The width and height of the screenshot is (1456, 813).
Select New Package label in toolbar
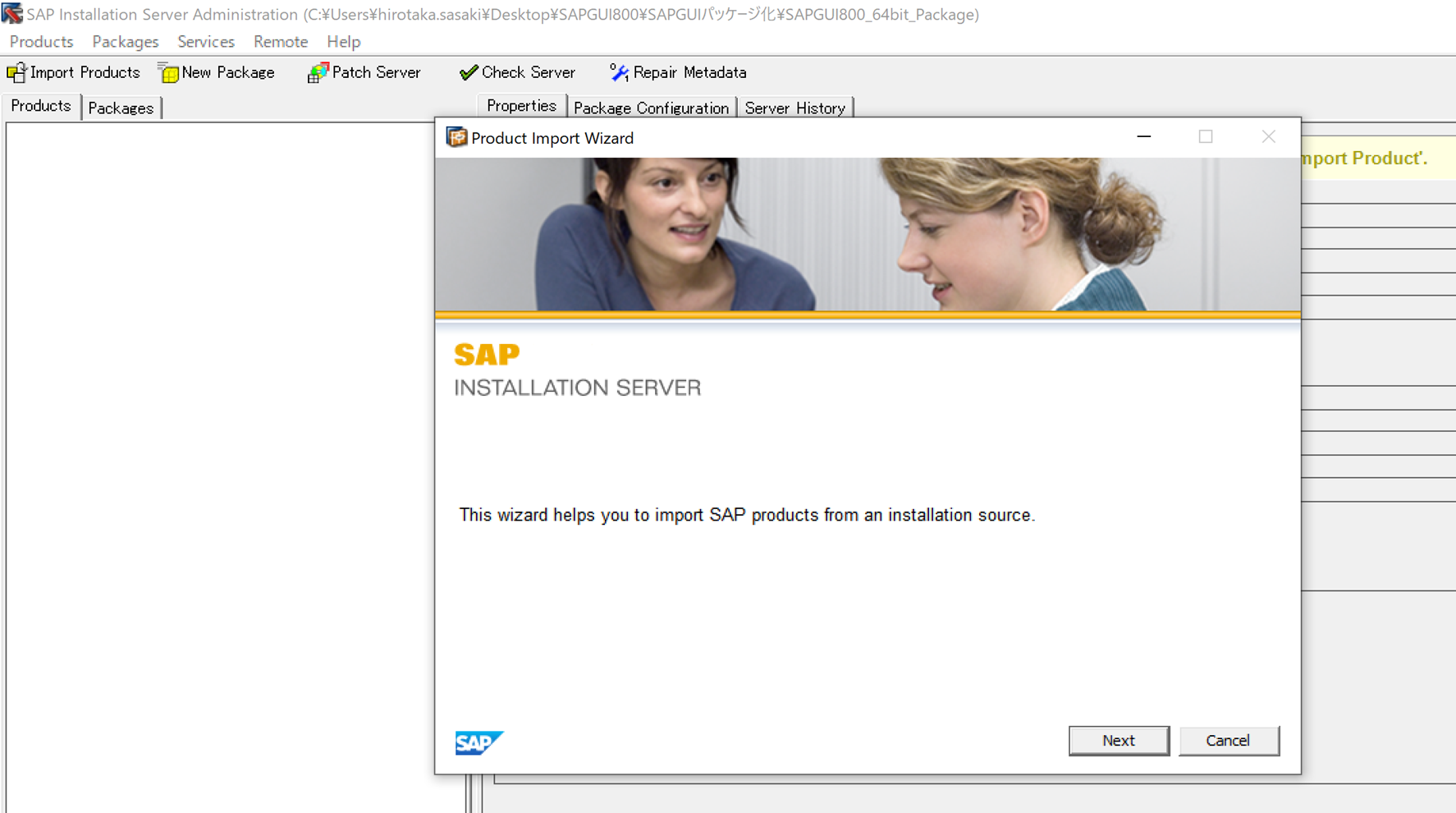point(228,72)
